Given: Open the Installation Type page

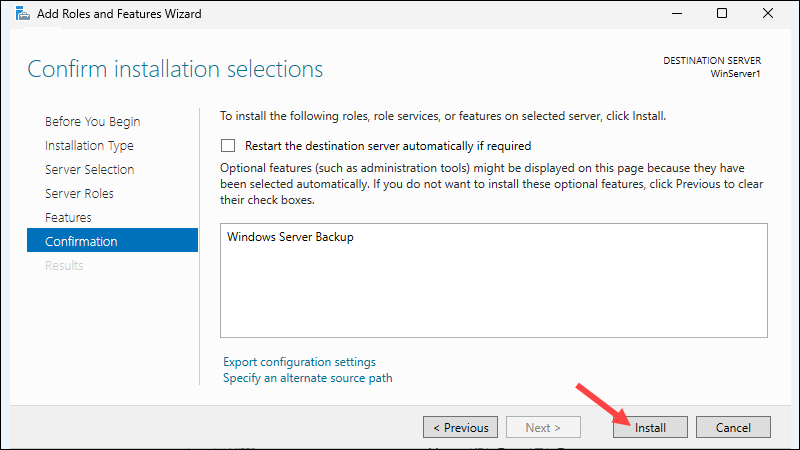Looking at the screenshot, I should [x=89, y=146].
